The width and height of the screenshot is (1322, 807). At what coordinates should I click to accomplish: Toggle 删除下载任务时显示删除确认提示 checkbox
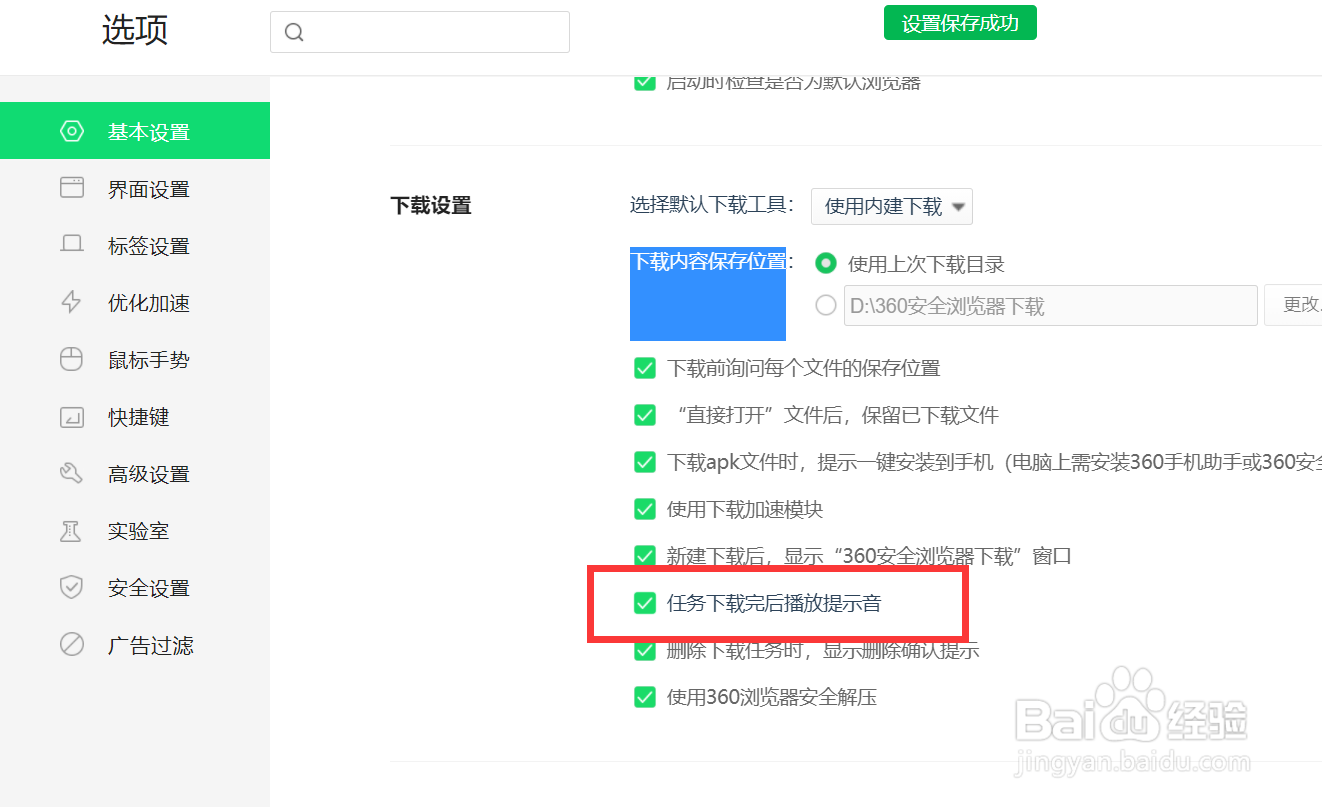(645, 650)
